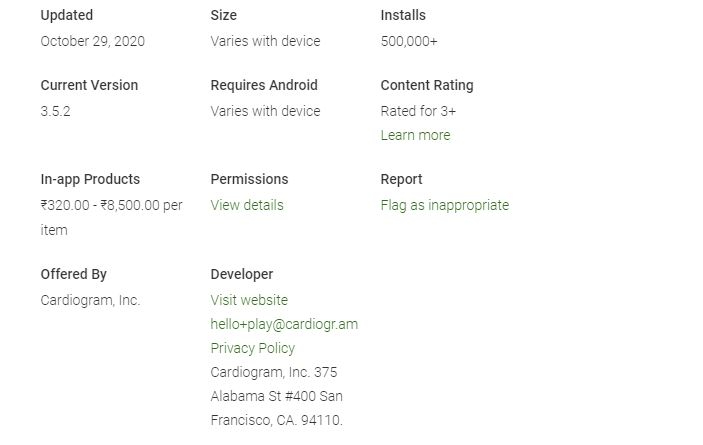Click Varies with device under Size

(x=265, y=41)
